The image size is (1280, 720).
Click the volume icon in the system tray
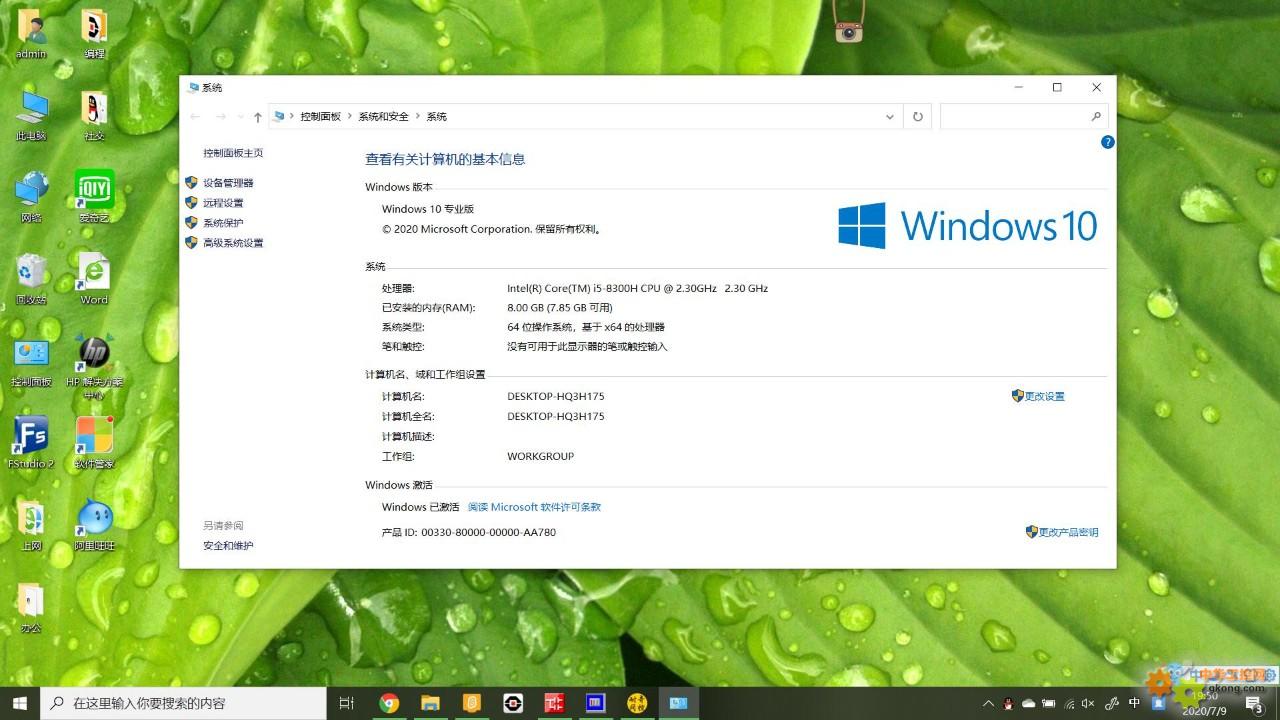[1089, 703]
